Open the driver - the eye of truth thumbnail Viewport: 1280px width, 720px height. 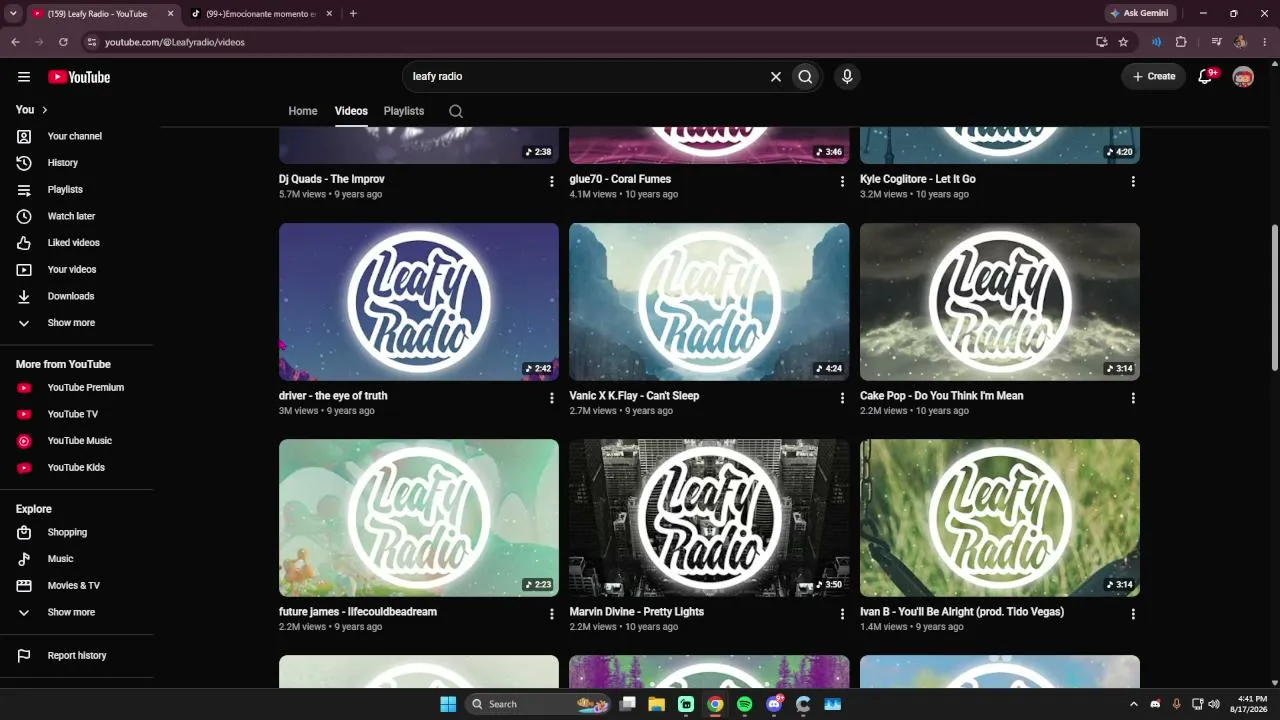click(x=419, y=302)
